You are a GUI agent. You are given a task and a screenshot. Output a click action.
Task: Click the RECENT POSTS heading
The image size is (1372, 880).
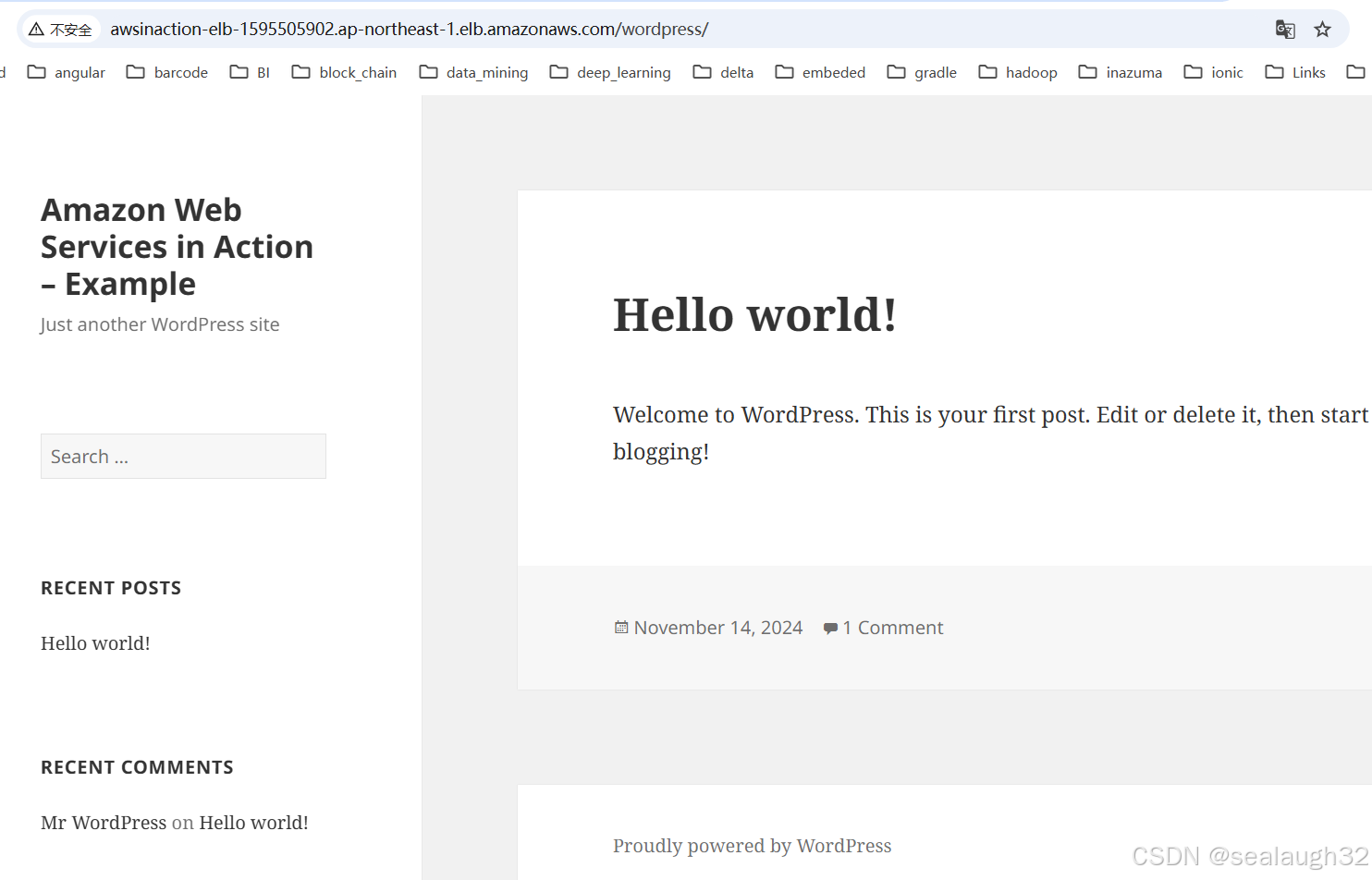(111, 588)
